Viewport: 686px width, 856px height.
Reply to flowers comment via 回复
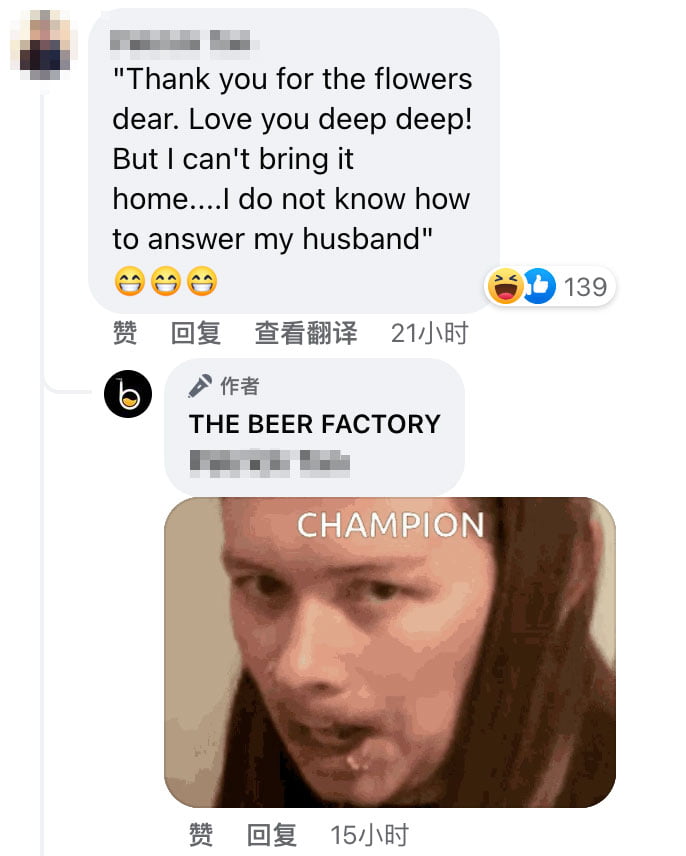point(196,332)
